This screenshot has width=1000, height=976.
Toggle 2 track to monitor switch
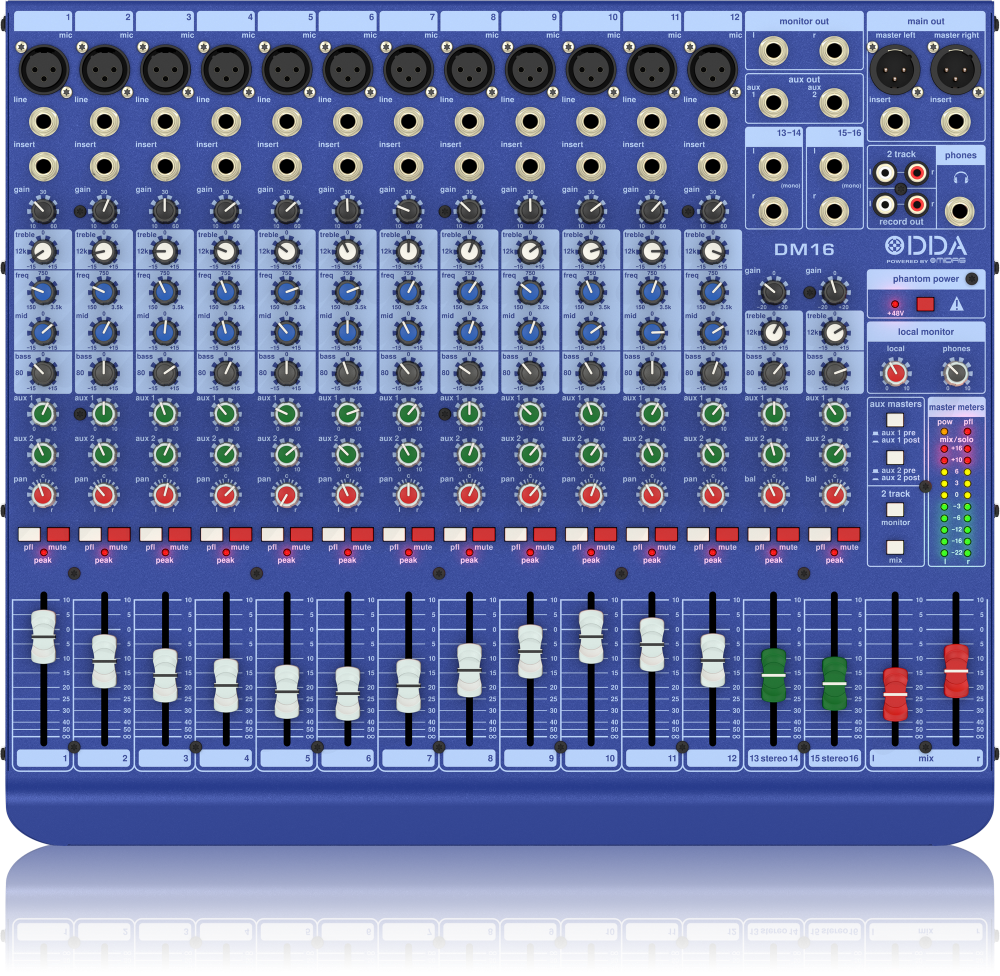pyautogui.click(x=895, y=509)
